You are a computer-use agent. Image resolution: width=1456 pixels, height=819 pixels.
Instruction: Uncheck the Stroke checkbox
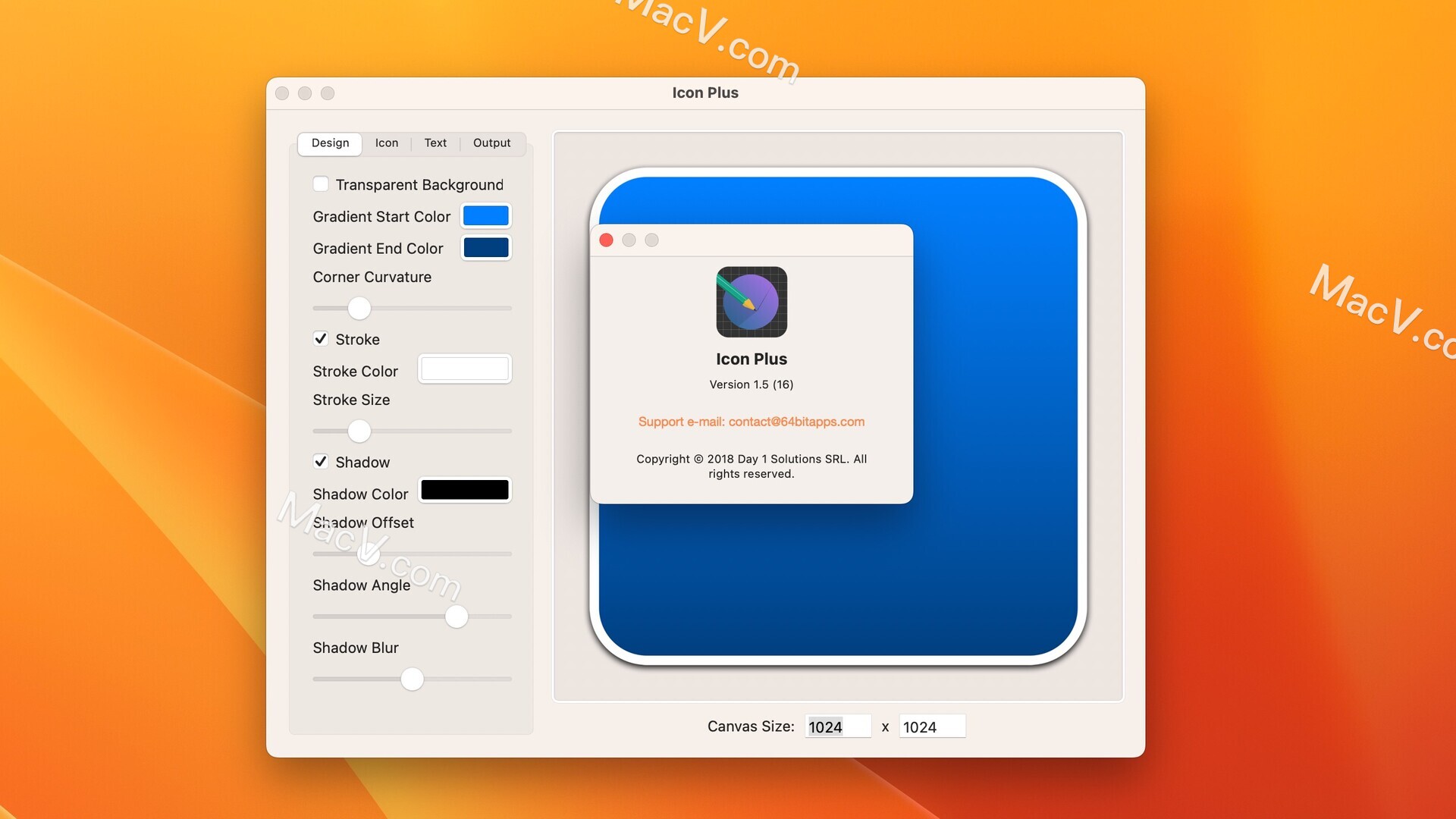tap(321, 339)
